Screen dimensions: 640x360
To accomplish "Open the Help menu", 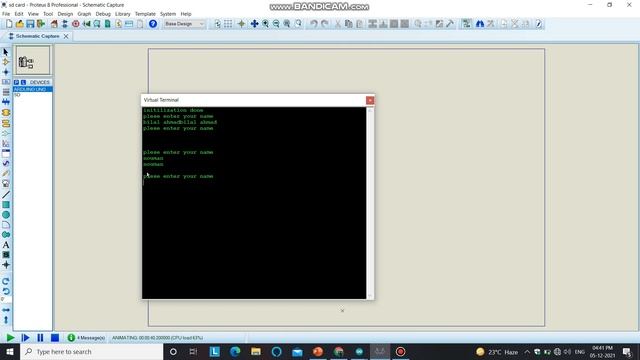I will click(x=186, y=14).
